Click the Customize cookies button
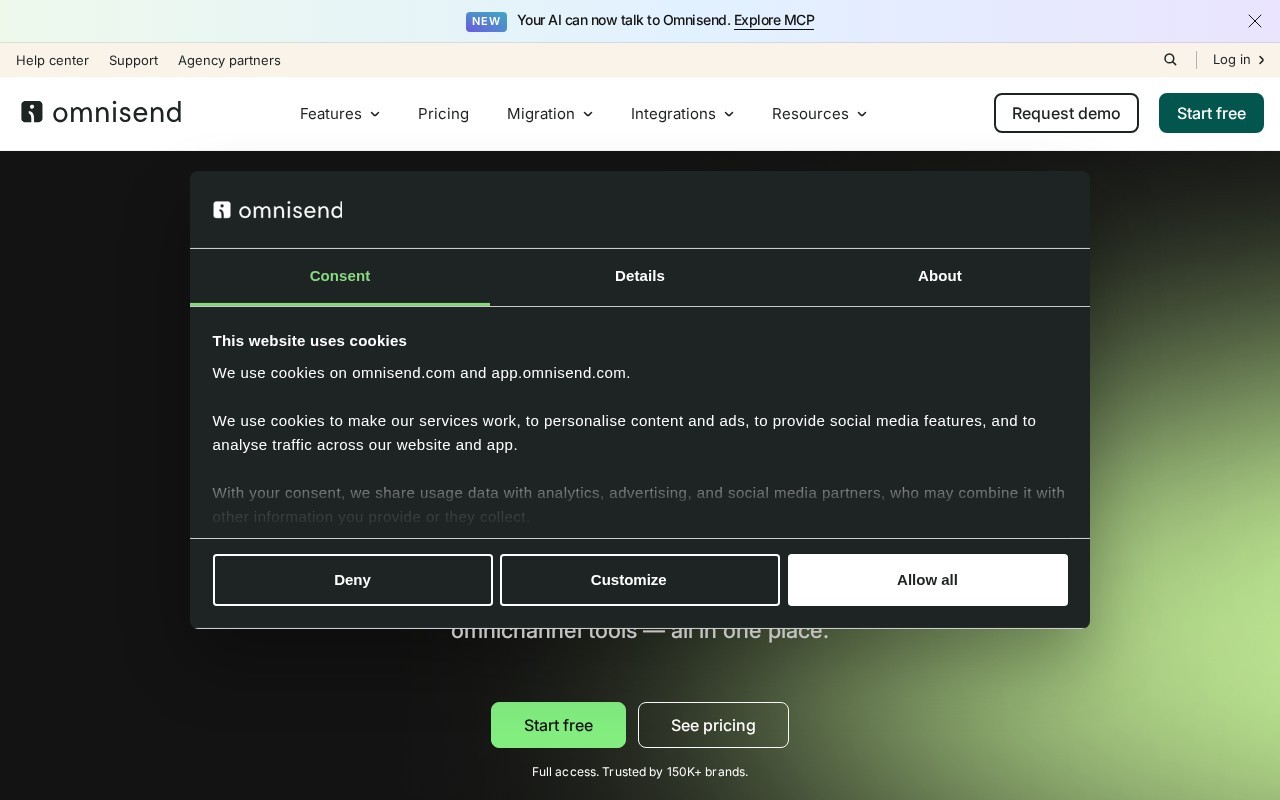Screen dimensions: 1280x800 pyautogui.click(x=640, y=580)
